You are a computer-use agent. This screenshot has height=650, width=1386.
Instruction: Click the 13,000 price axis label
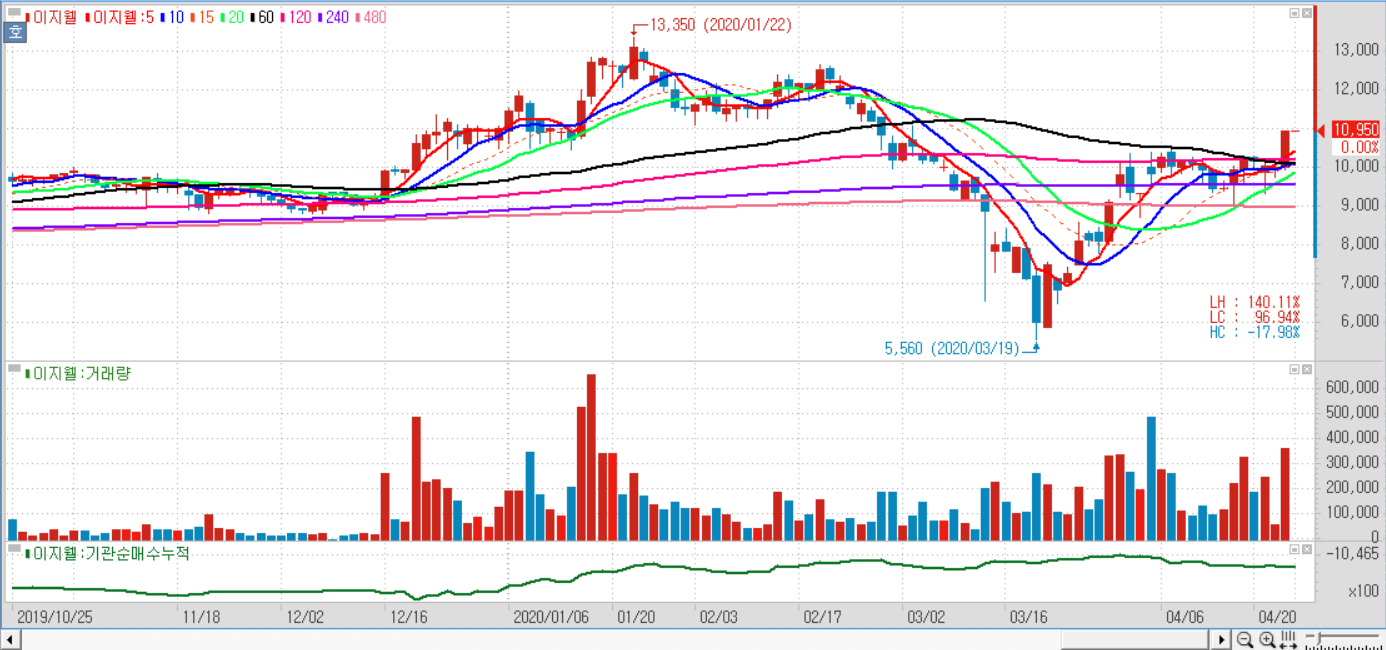tap(1356, 49)
